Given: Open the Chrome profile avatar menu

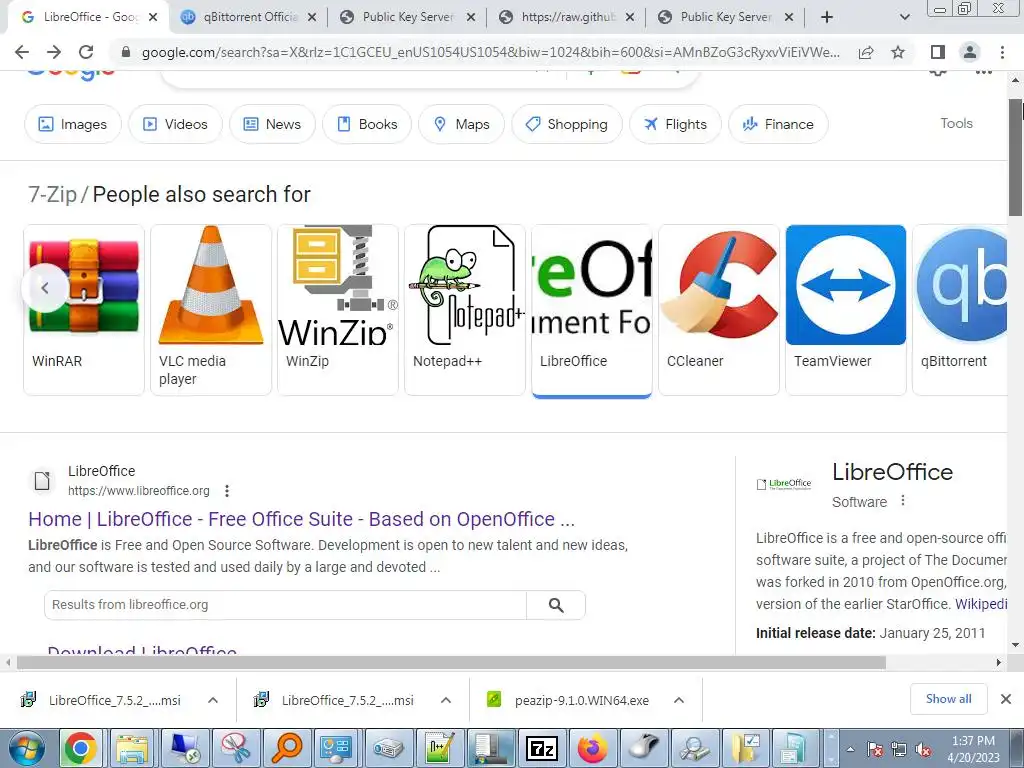Looking at the screenshot, I should [970, 52].
